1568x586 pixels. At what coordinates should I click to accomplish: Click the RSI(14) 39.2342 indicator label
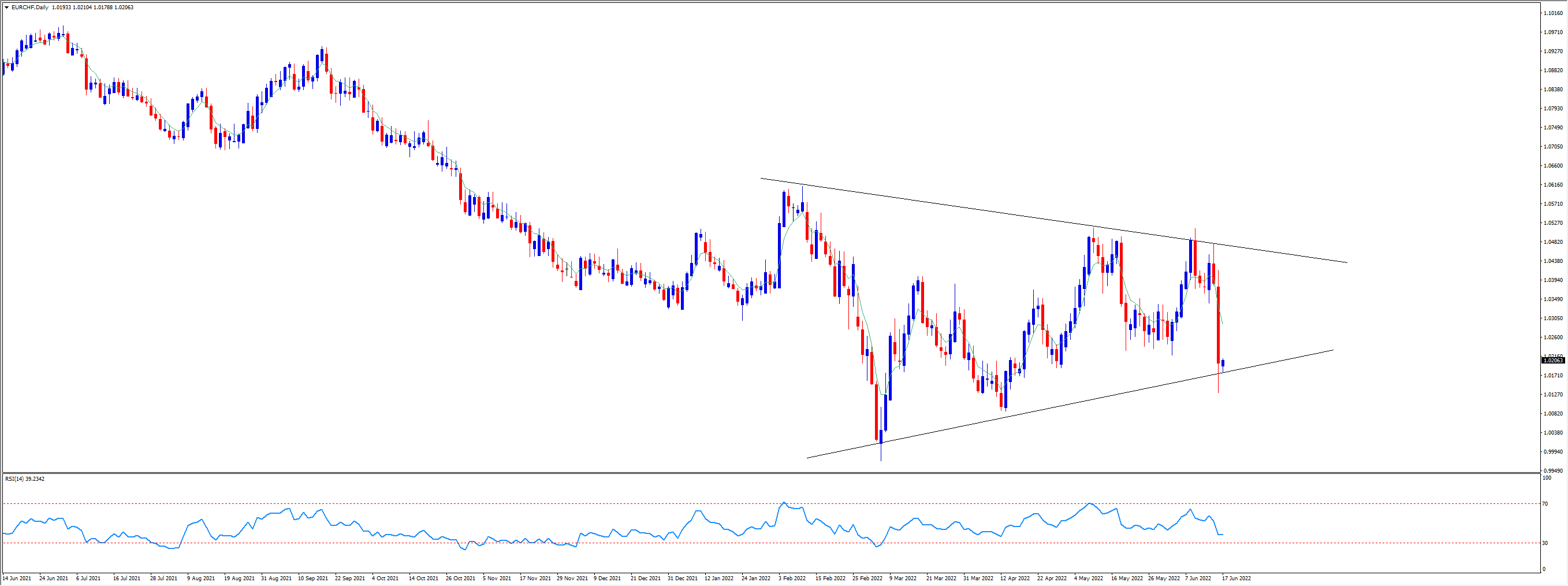(x=25, y=479)
